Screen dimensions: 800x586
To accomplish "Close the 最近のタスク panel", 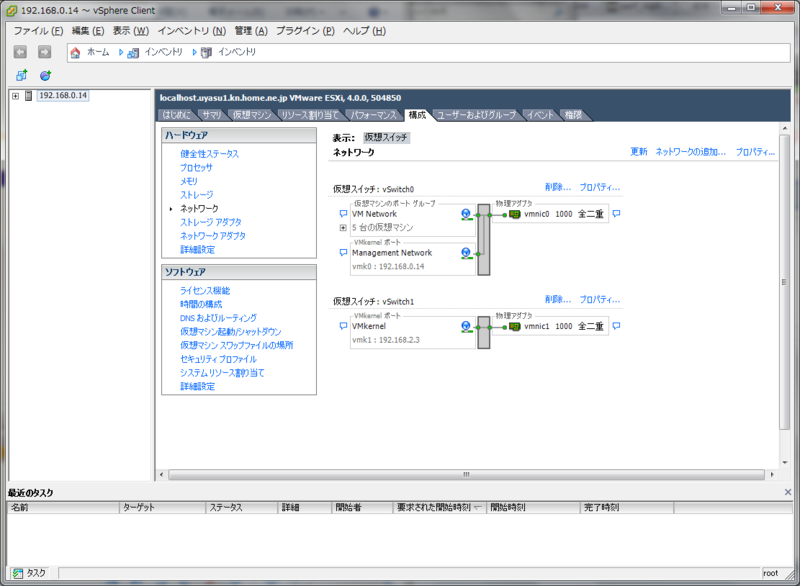I will pyautogui.click(x=788, y=492).
